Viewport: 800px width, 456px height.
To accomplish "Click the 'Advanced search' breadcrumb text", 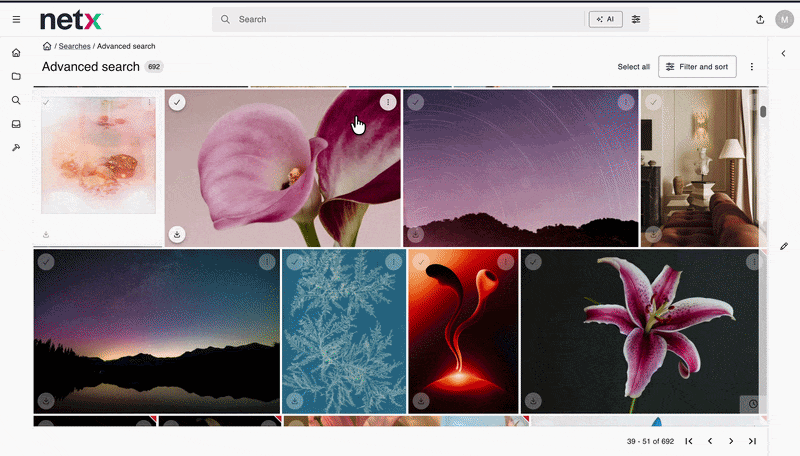I will point(126,46).
